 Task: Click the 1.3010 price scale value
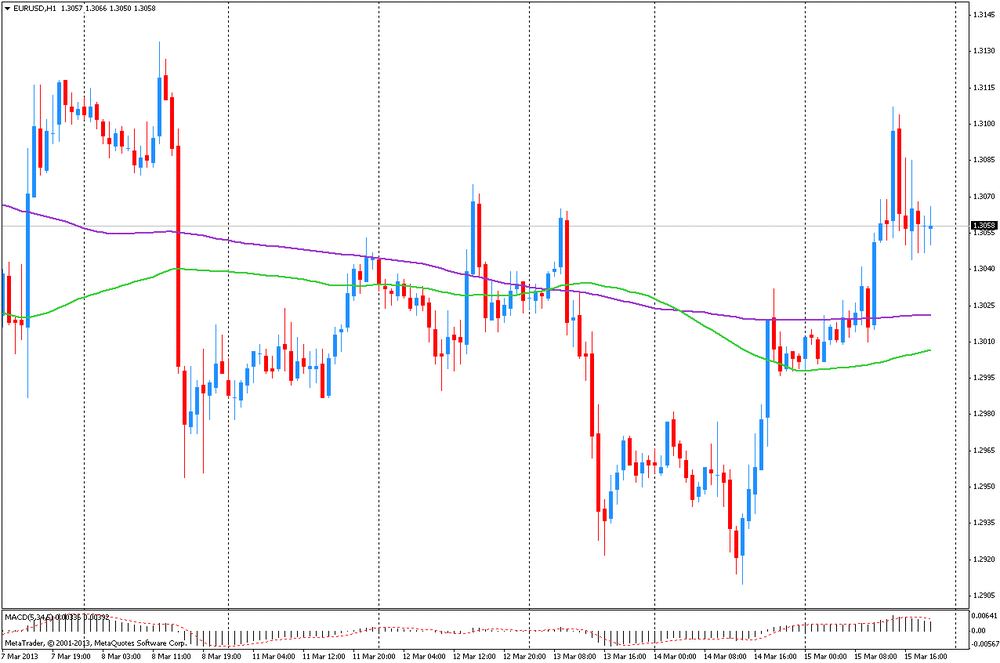(x=985, y=342)
